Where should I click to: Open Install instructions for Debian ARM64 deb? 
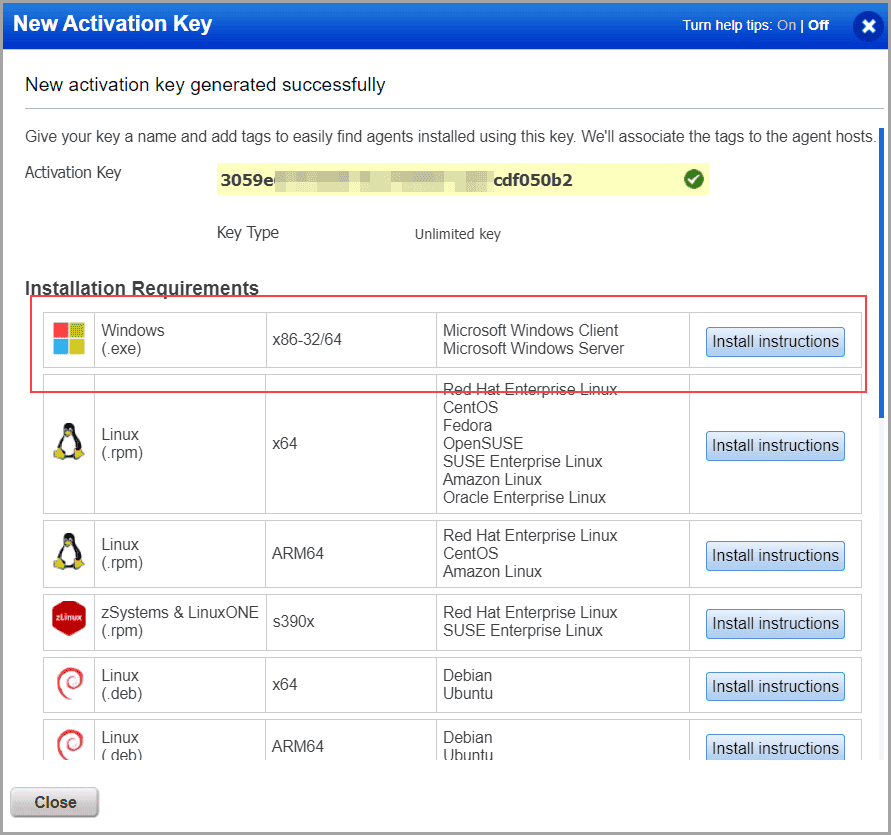pyautogui.click(x=775, y=747)
